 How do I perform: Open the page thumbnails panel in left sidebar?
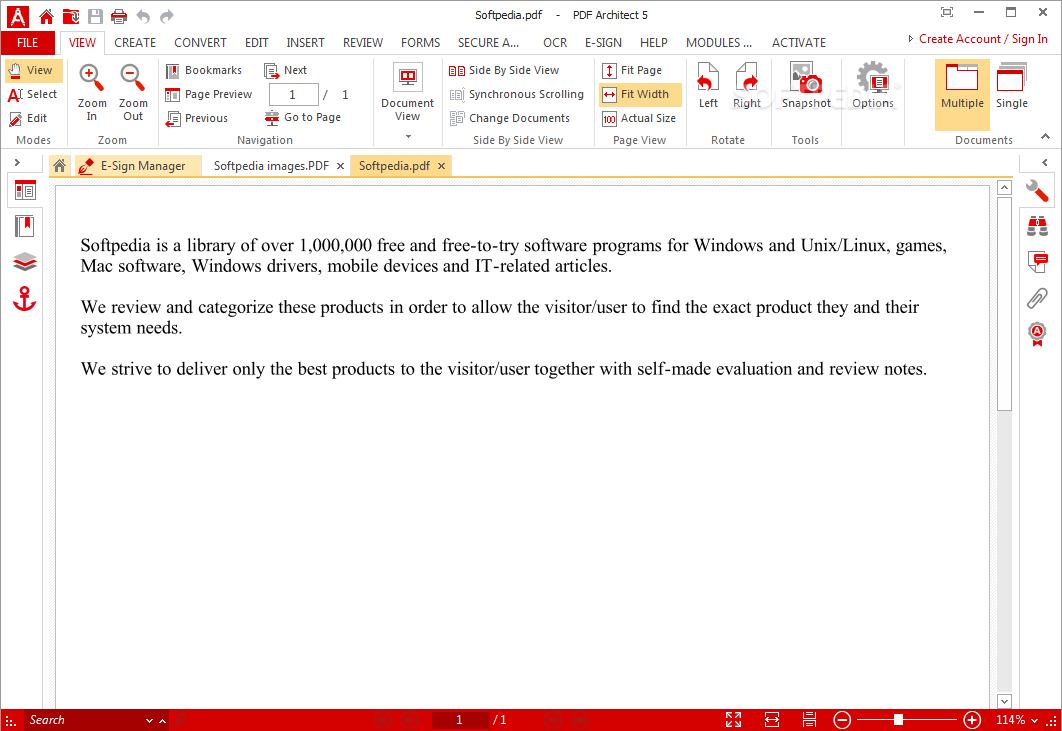(25, 191)
